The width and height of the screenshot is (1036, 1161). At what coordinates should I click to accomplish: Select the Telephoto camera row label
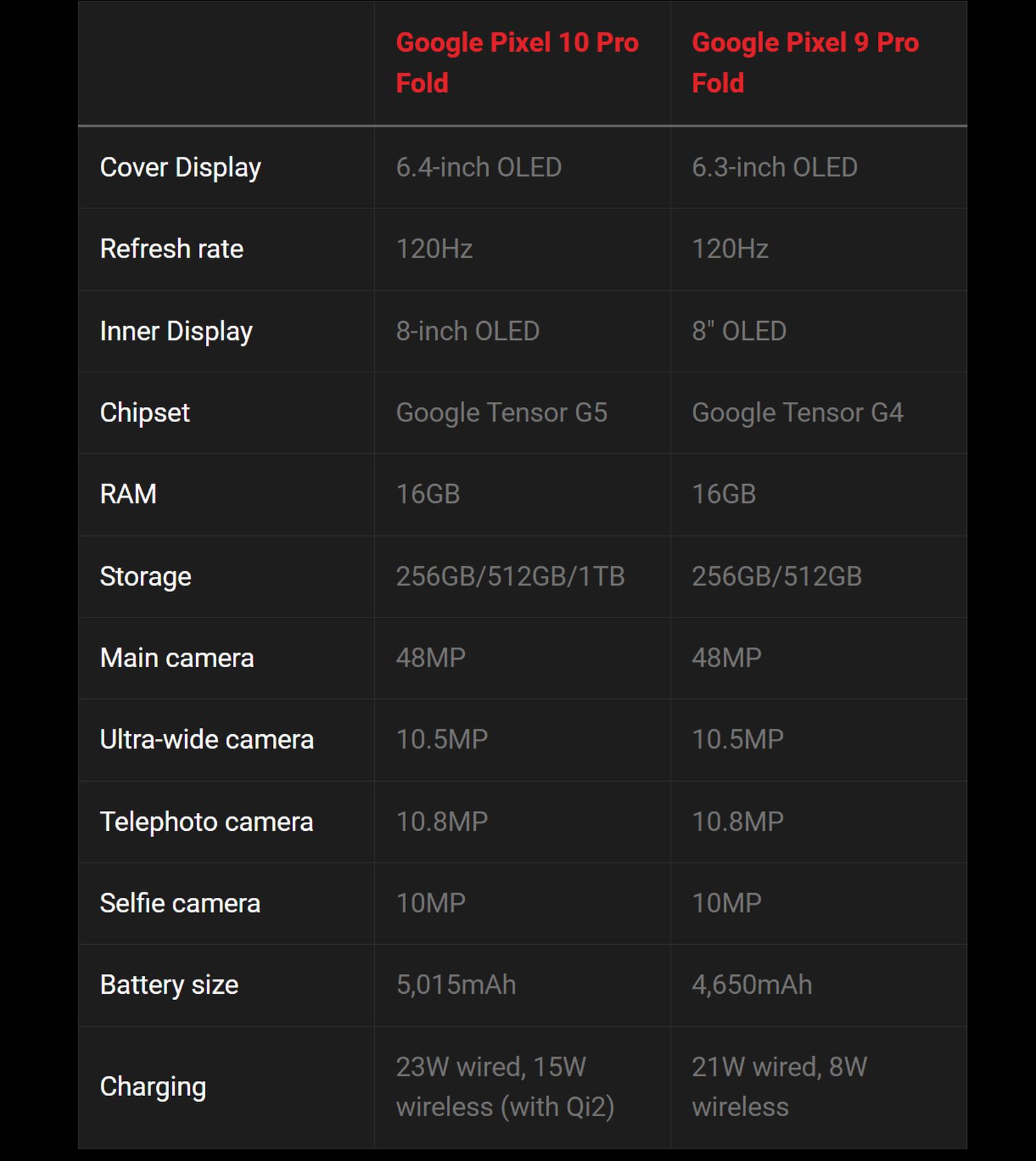pos(207,822)
